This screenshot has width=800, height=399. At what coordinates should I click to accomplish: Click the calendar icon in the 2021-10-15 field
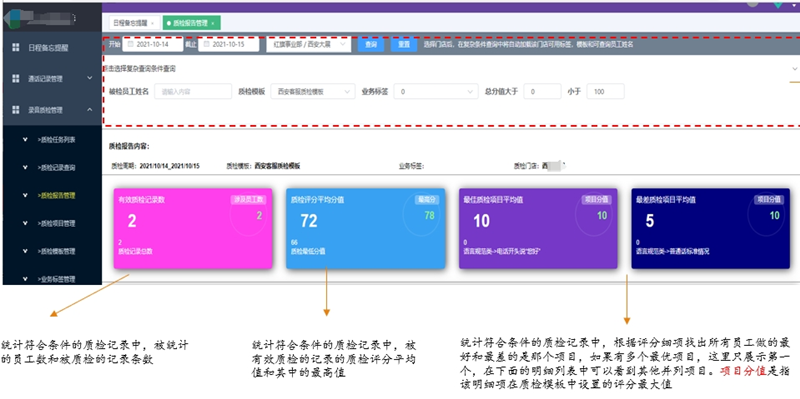point(207,44)
